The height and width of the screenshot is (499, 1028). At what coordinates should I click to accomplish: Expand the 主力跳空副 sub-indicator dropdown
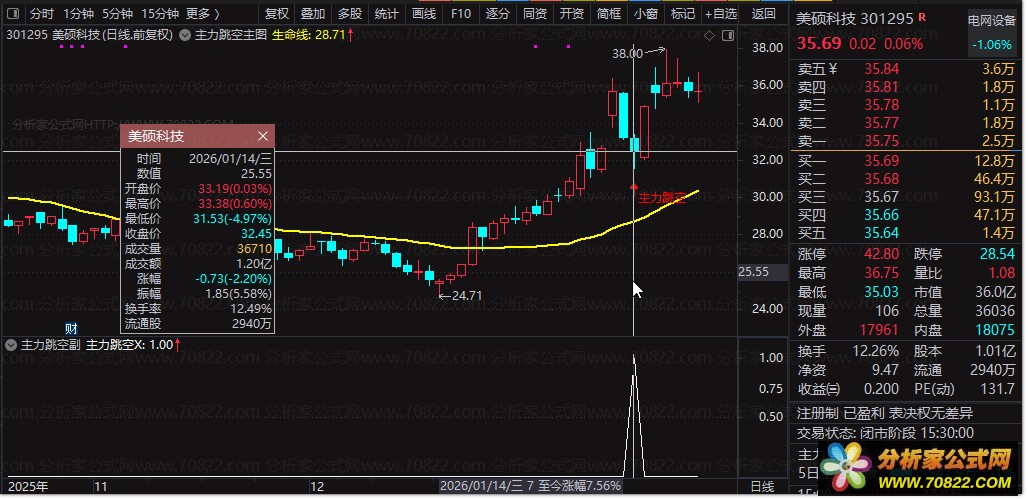pyautogui.click(x=10, y=344)
